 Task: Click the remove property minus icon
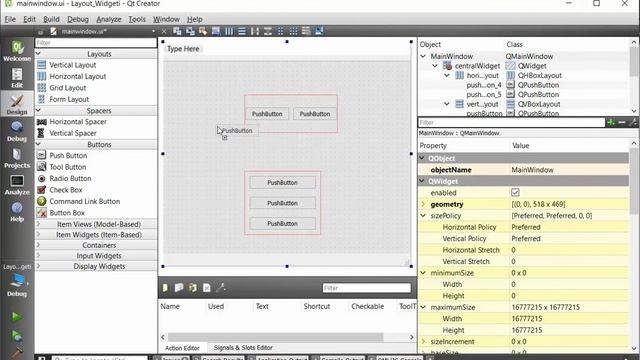click(x=622, y=122)
